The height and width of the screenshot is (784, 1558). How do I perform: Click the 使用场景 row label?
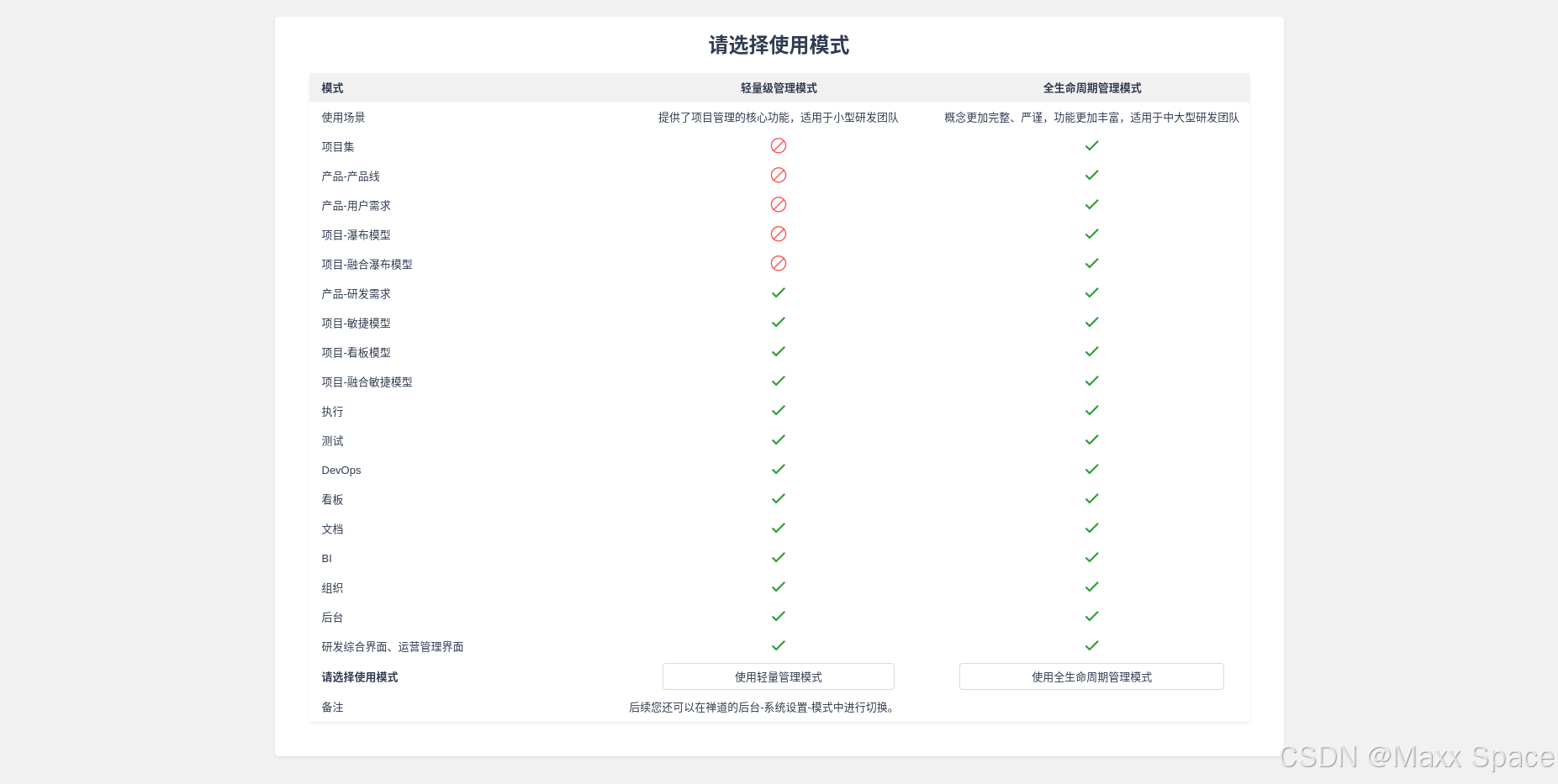pyautogui.click(x=343, y=118)
